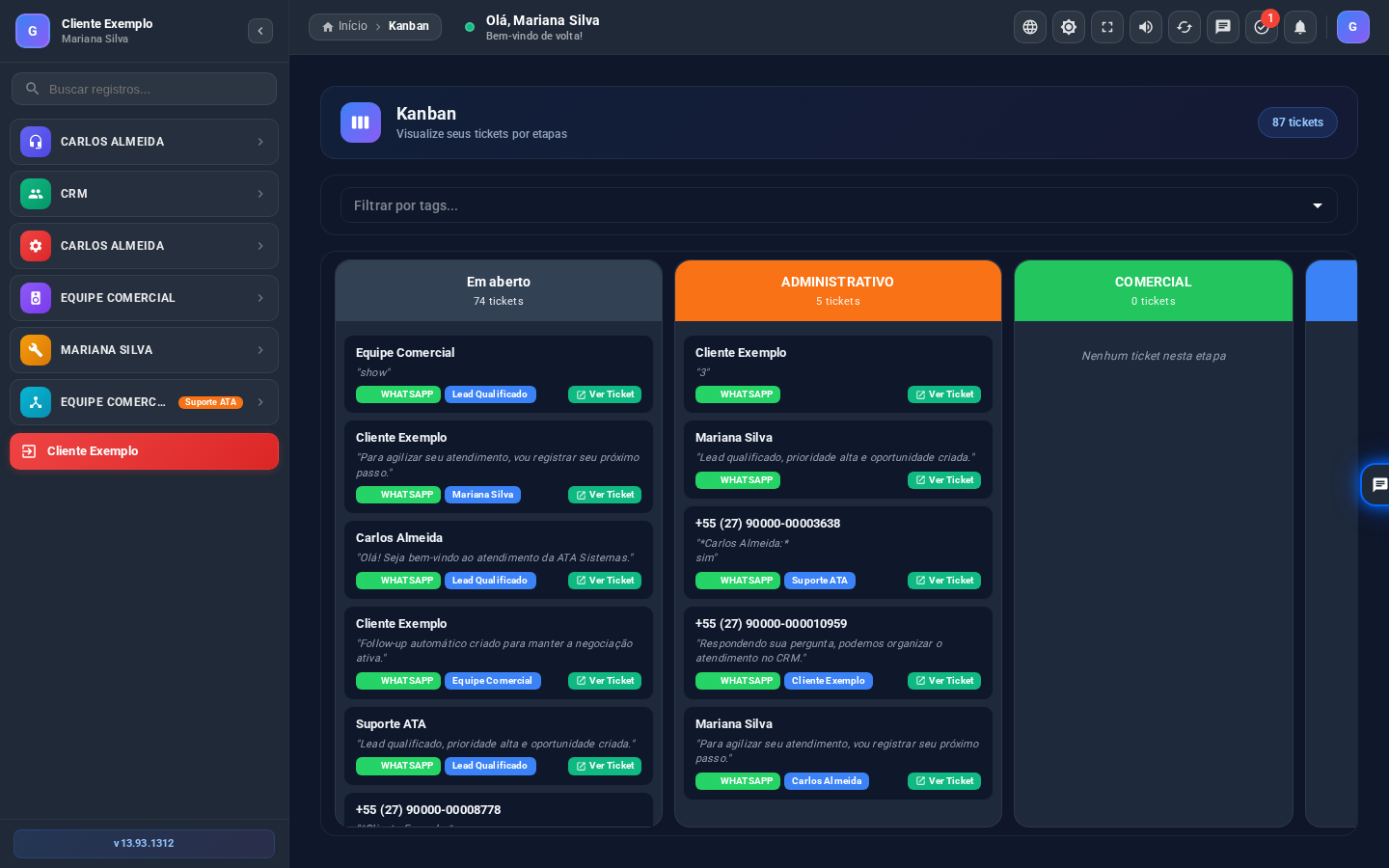Click the red gear icon beside CARLOS ALMEIDA
Image resolution: width=1389 pixels, height=868 pixels.
point(36,246)
